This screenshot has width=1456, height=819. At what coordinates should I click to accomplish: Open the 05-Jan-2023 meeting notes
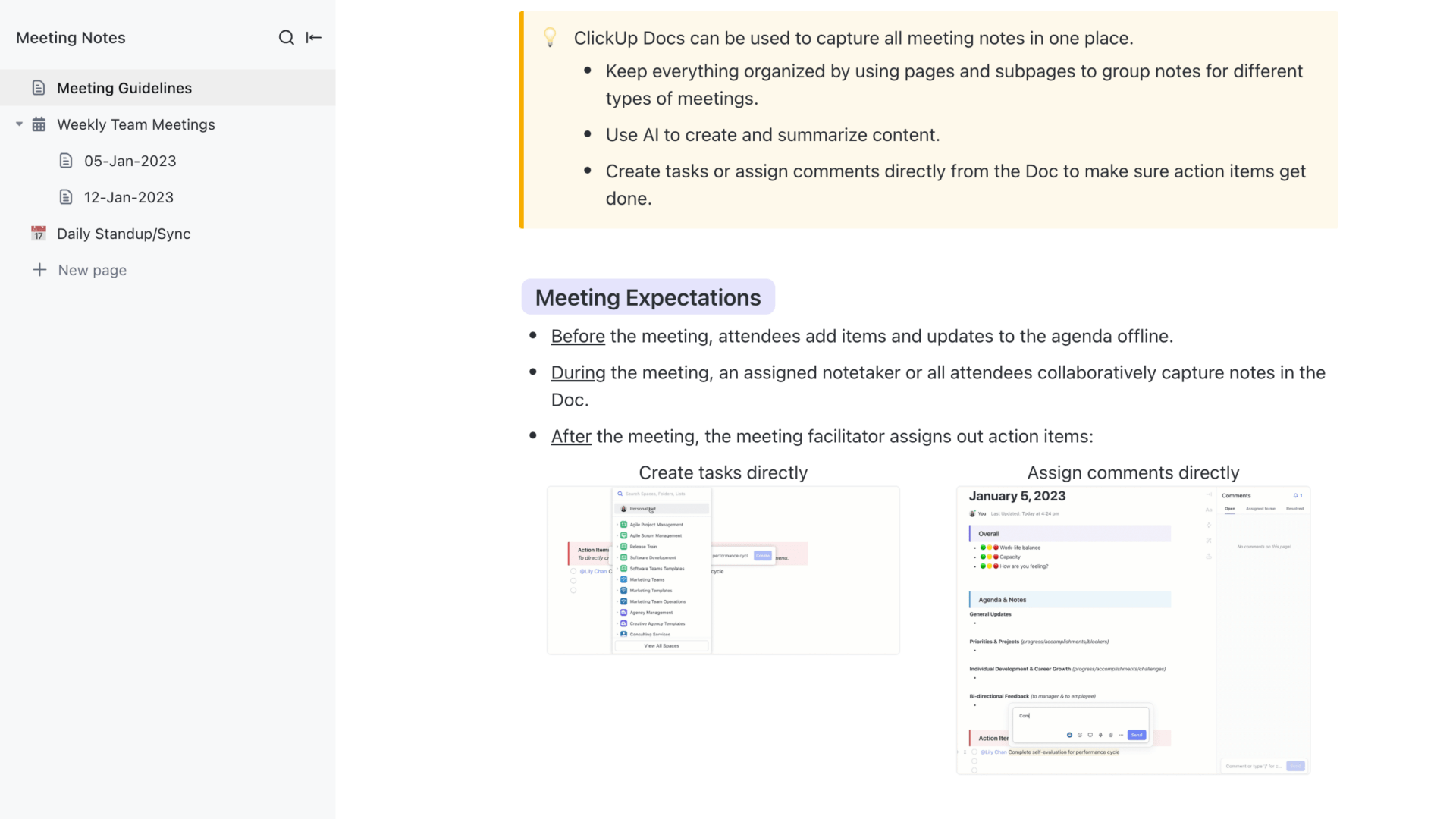pyautogui.click(x=129, y=160)
